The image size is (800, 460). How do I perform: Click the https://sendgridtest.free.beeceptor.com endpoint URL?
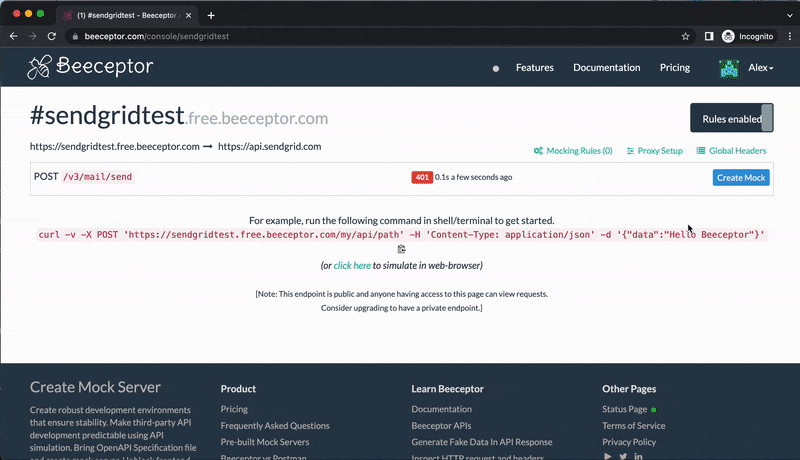[x=114, y=146]
